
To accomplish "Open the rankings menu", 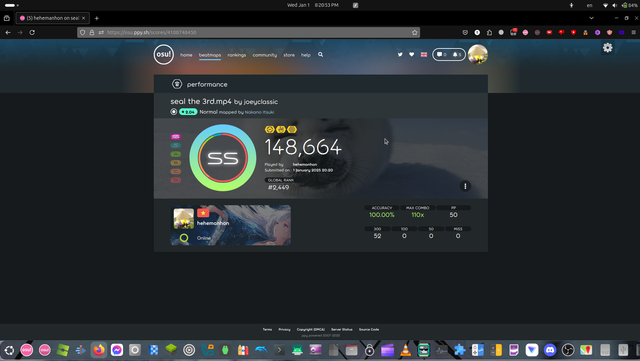I will (x=237, y=55).
